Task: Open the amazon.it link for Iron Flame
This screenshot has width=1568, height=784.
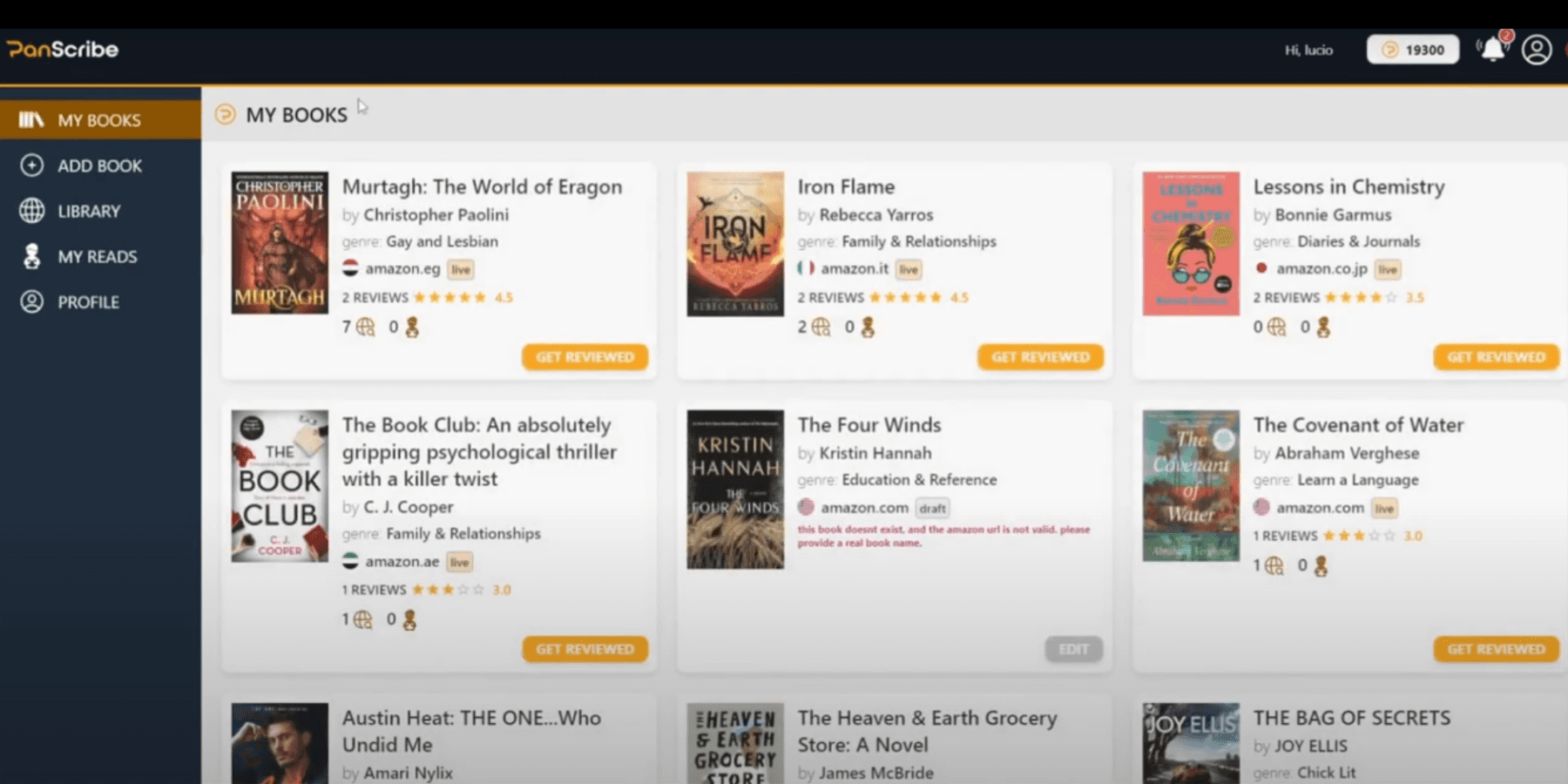Action: (x=855, y=268)
